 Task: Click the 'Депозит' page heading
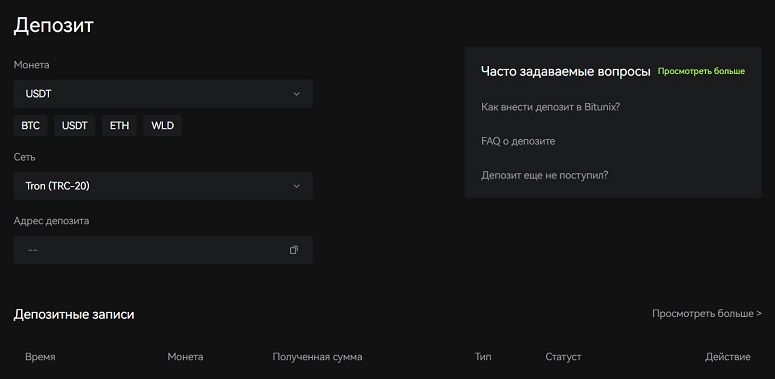[53, 26]
